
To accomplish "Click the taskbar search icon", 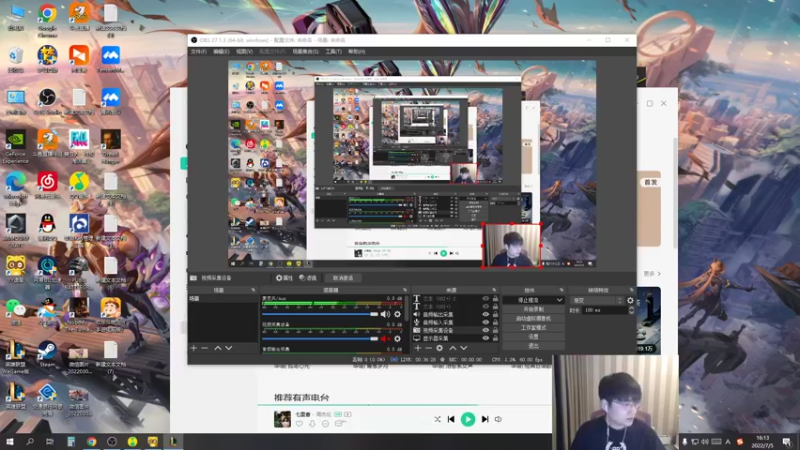I will 30,442.
